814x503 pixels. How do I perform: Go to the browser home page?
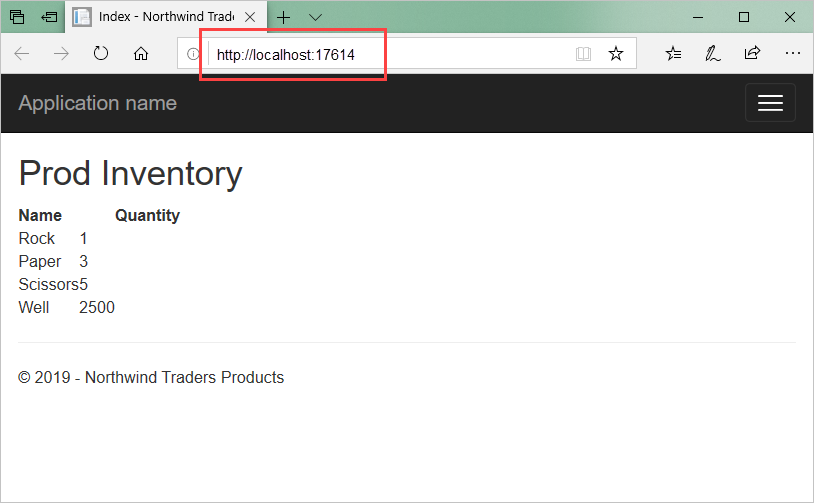(x=141, y=53)
